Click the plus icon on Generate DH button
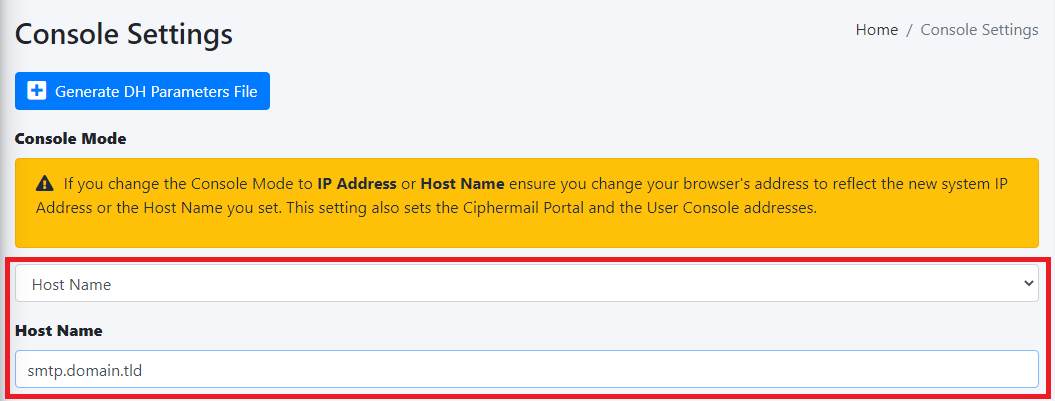Image resolution: width=1055 pixels, height=401 pixels. 37,91
